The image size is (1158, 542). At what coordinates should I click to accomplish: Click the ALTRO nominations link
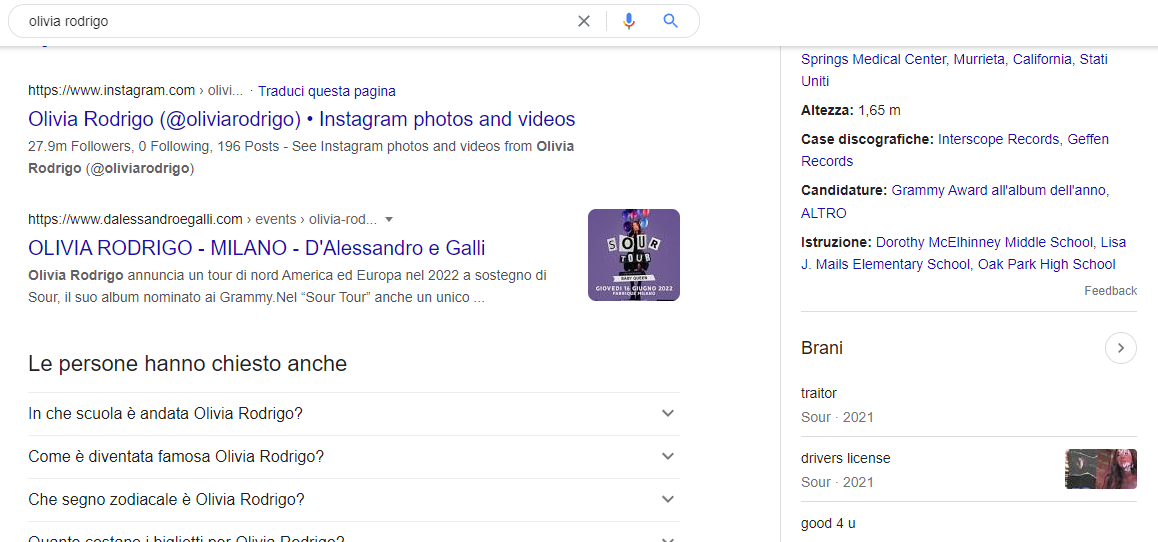tap(823, 213)
